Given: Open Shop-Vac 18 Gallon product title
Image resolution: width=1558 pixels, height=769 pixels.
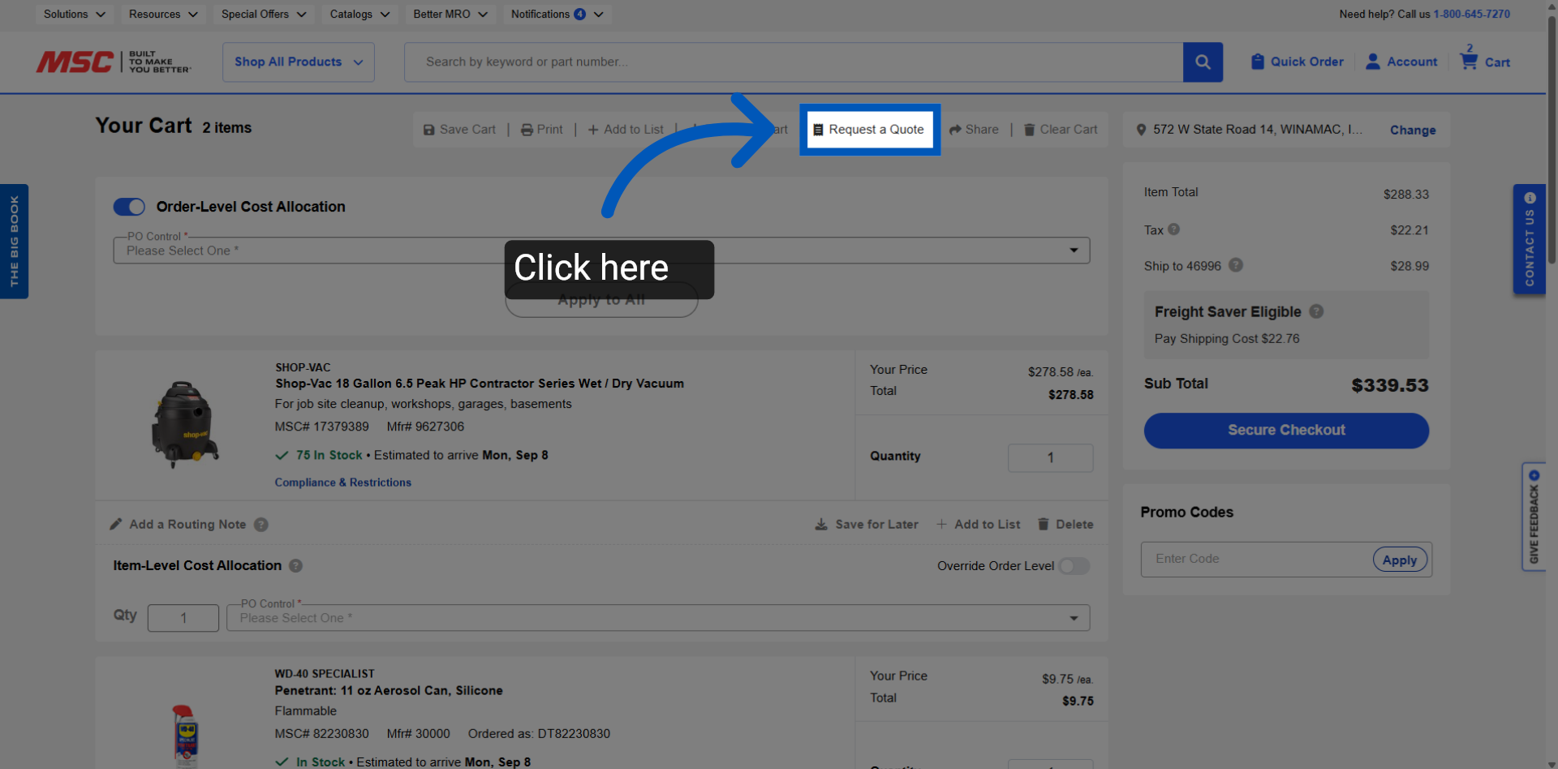Looking at the screenshot, I should tap(479, 383).
